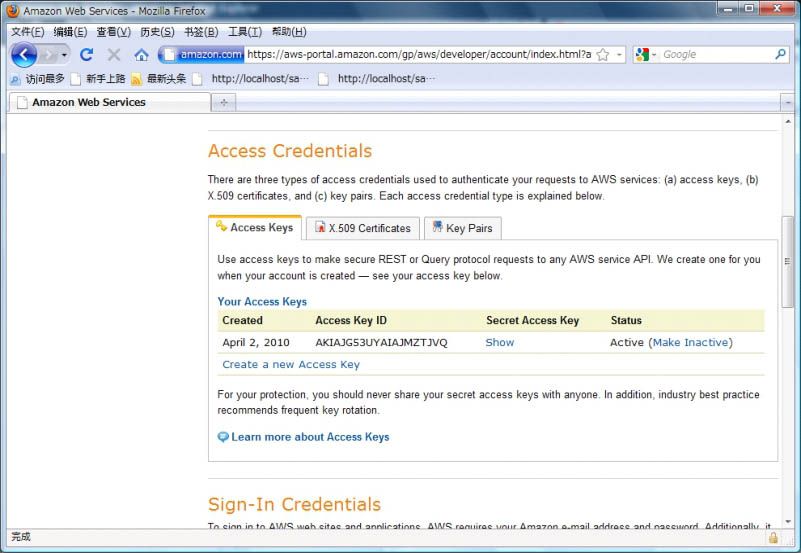801x553 pixels.
Task: Open Learn more about Access Keys
Action: click(310, 437)
